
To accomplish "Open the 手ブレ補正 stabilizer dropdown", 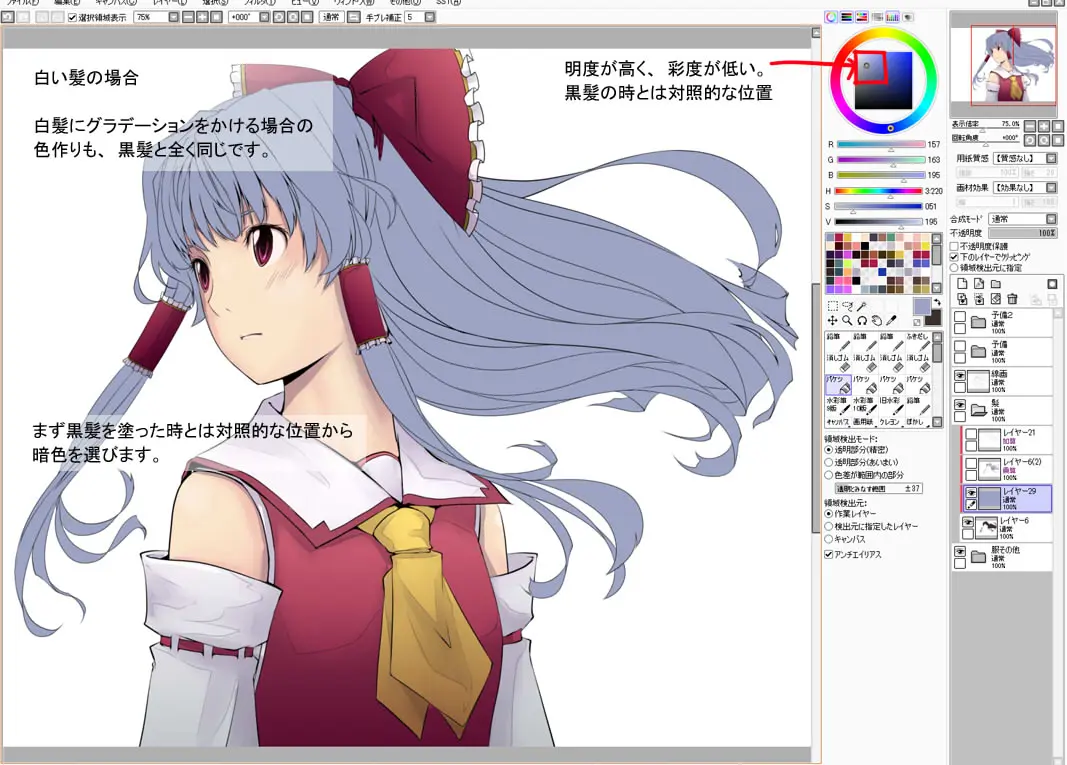I will pos(430,17).
